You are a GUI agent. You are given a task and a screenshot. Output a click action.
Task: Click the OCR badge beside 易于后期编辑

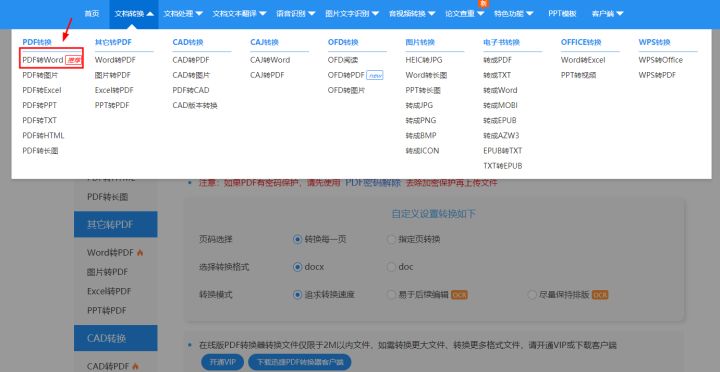point(459,295)
